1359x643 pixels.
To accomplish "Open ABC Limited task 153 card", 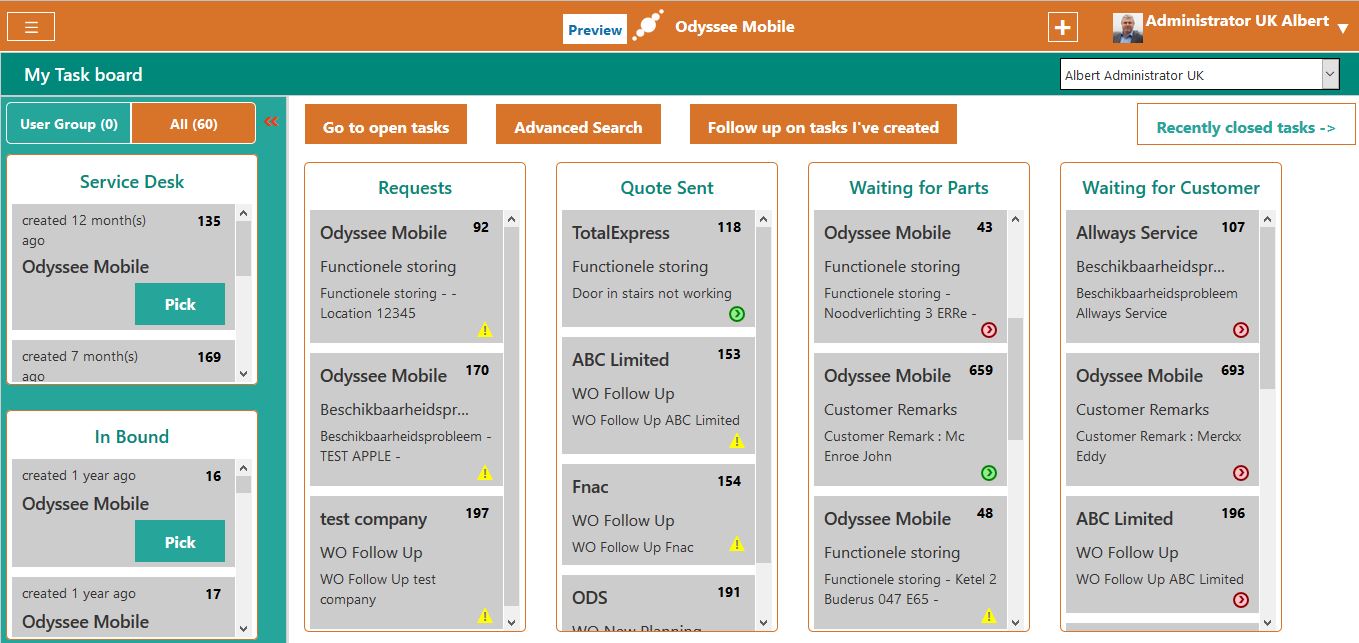I will click(x=658, y=395).
